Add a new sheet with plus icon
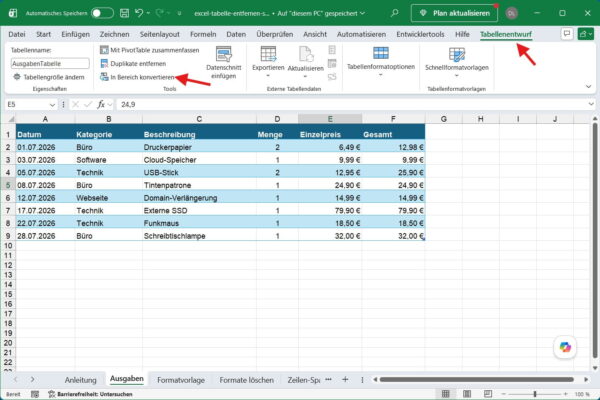Viewport: 600px width, 400px height. click(345, 379)
